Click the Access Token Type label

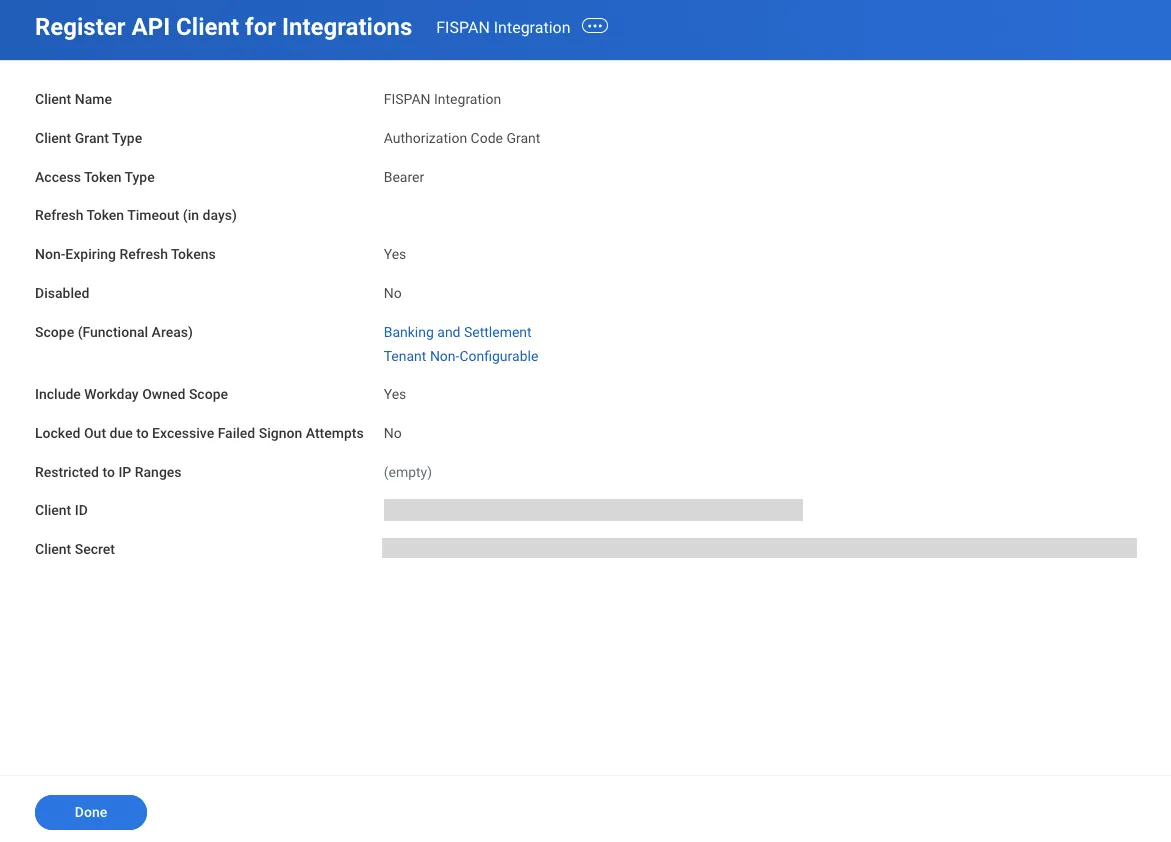pos(95,177)
